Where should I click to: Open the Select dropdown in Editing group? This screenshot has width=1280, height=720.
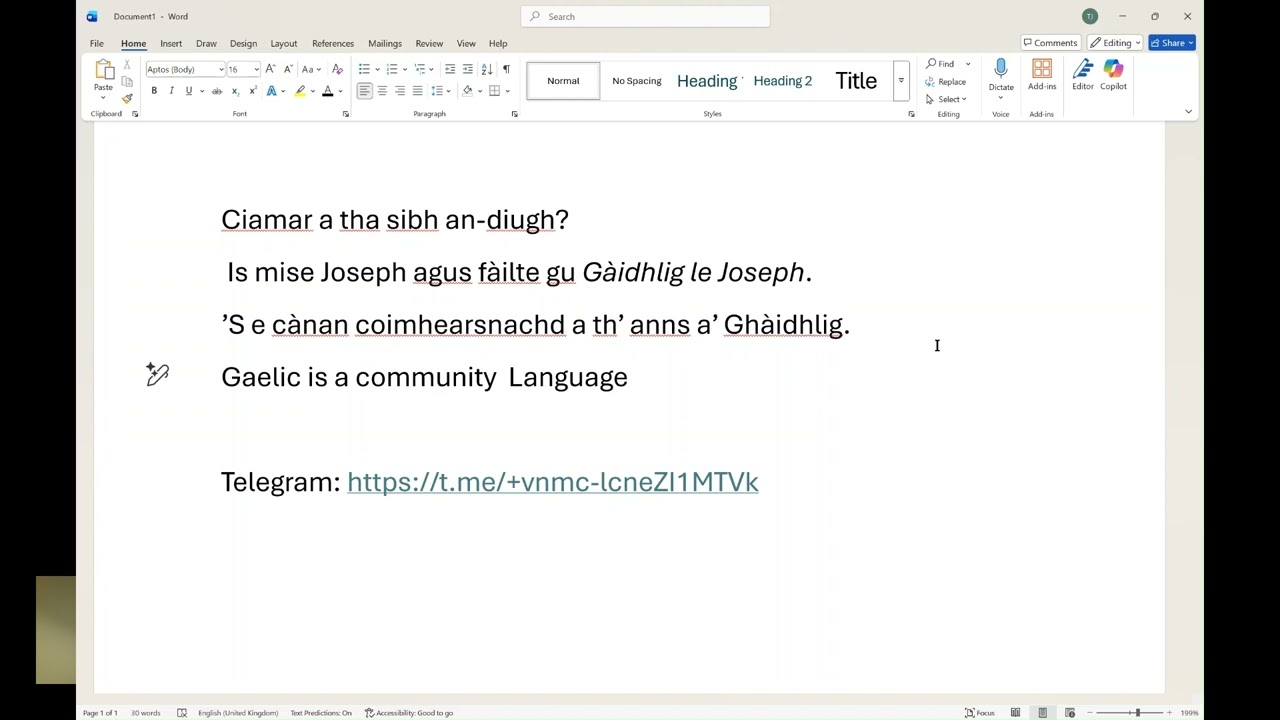point(946,99)
